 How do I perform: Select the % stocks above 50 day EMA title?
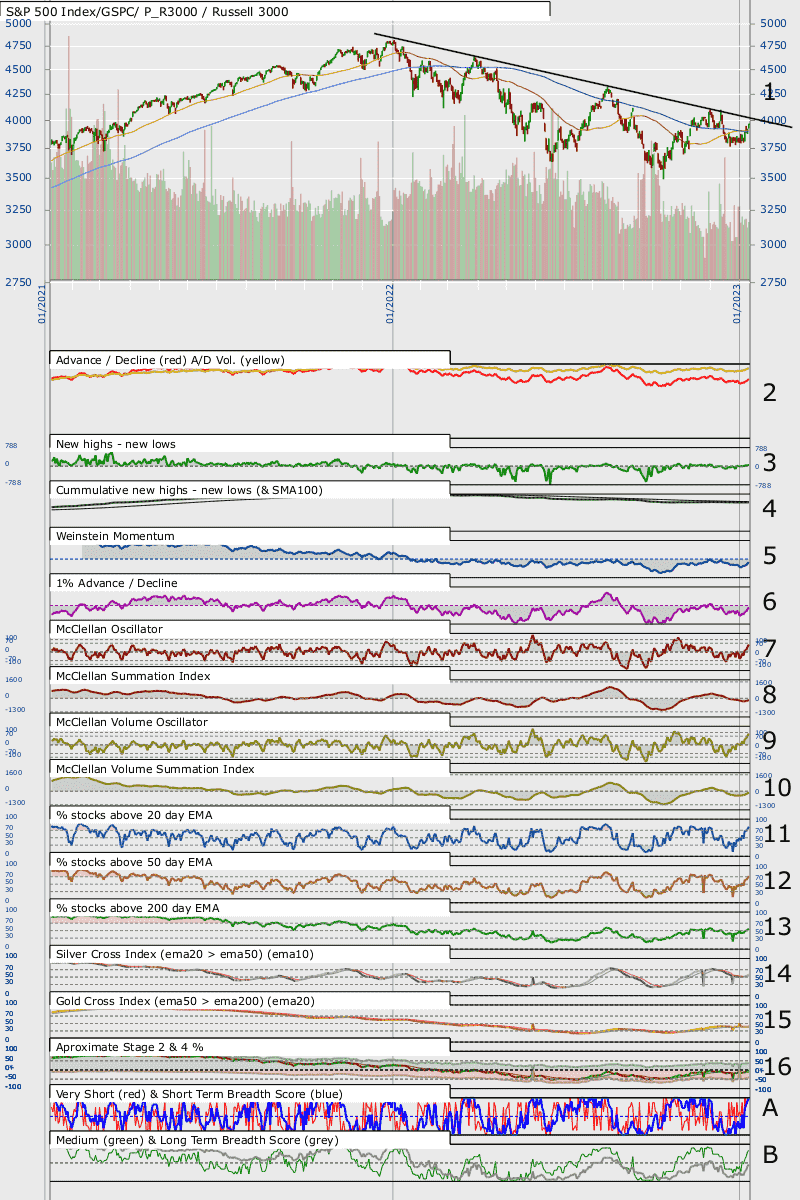(x=134, y=862)
